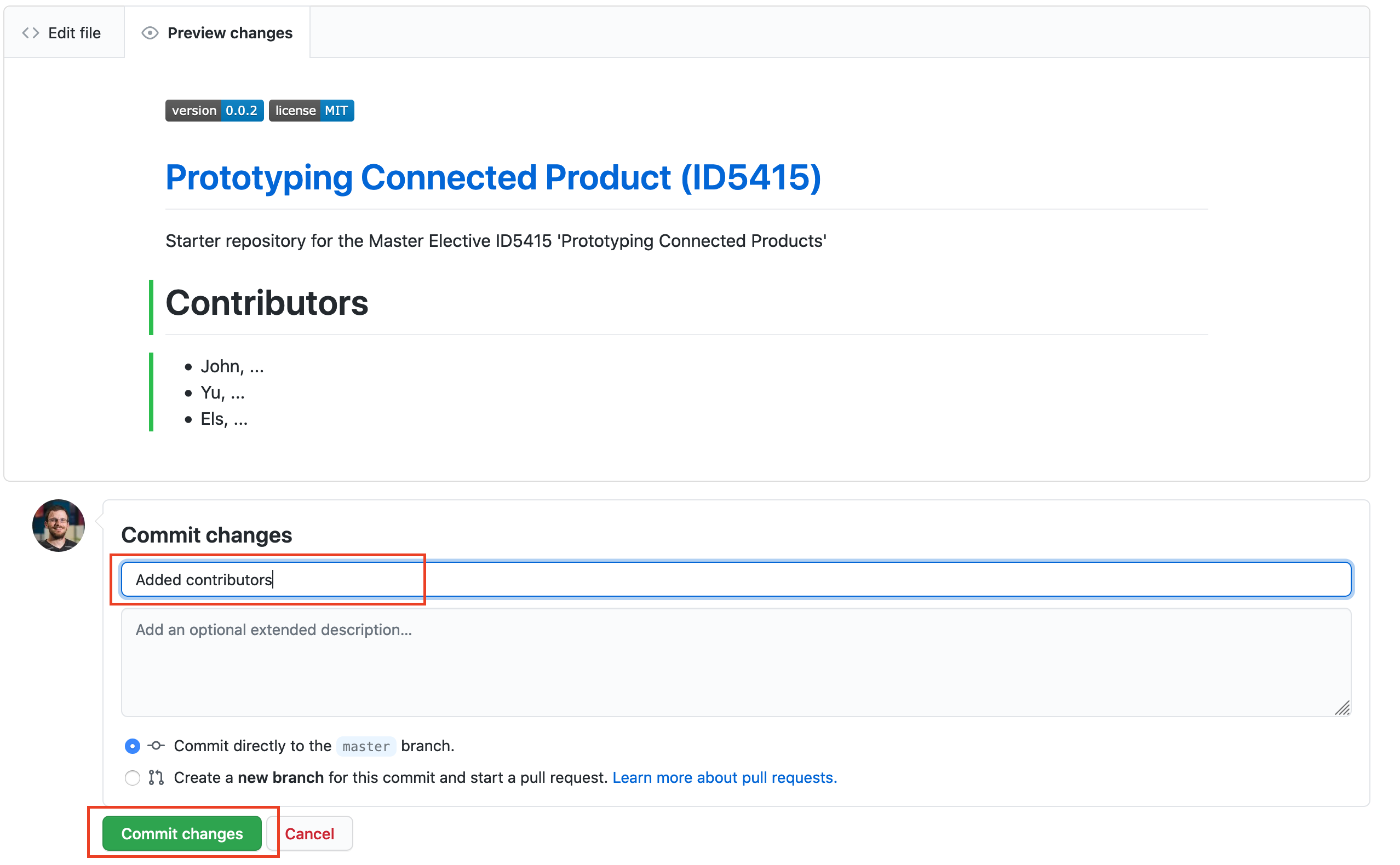Select 'Commit directly to the master branch'
The width and height of the screenshot is (1400, 865).
(132, 746)
